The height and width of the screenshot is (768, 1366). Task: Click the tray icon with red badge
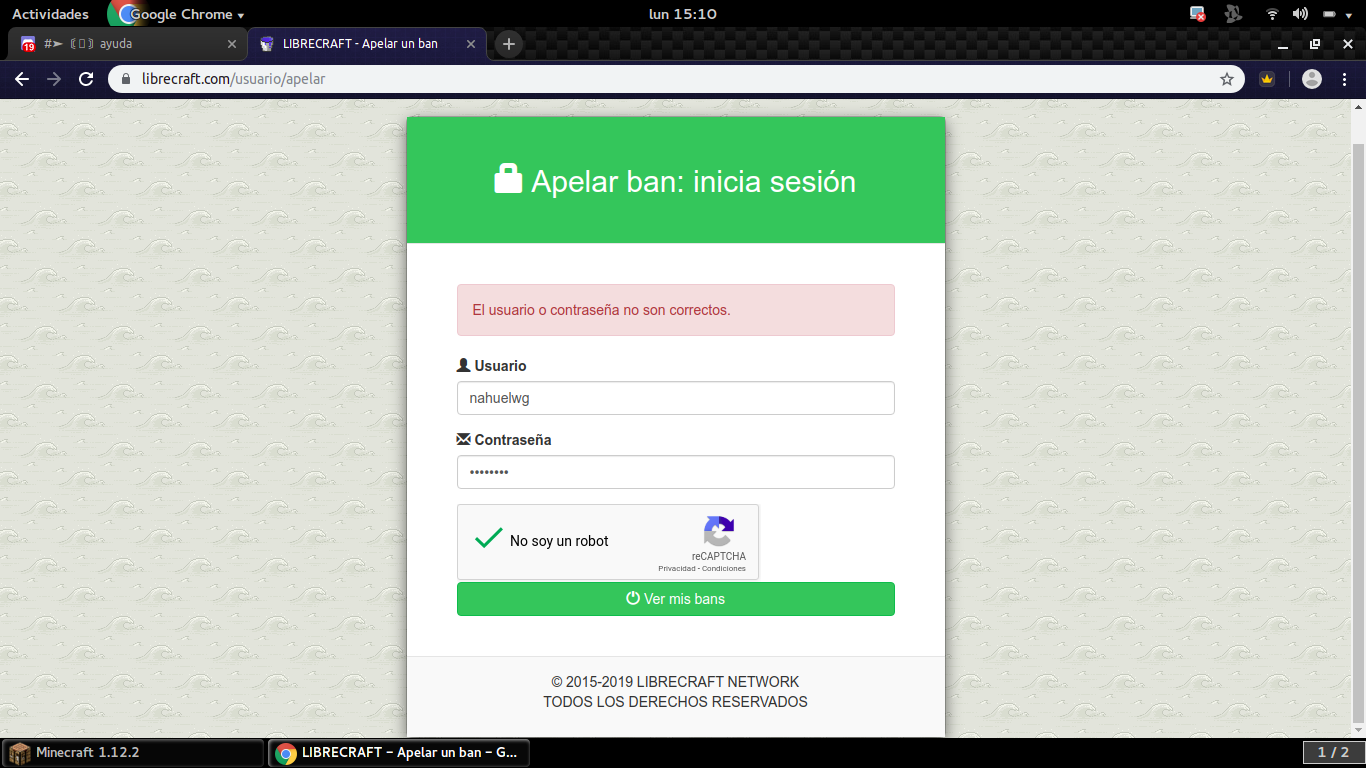1198,14
